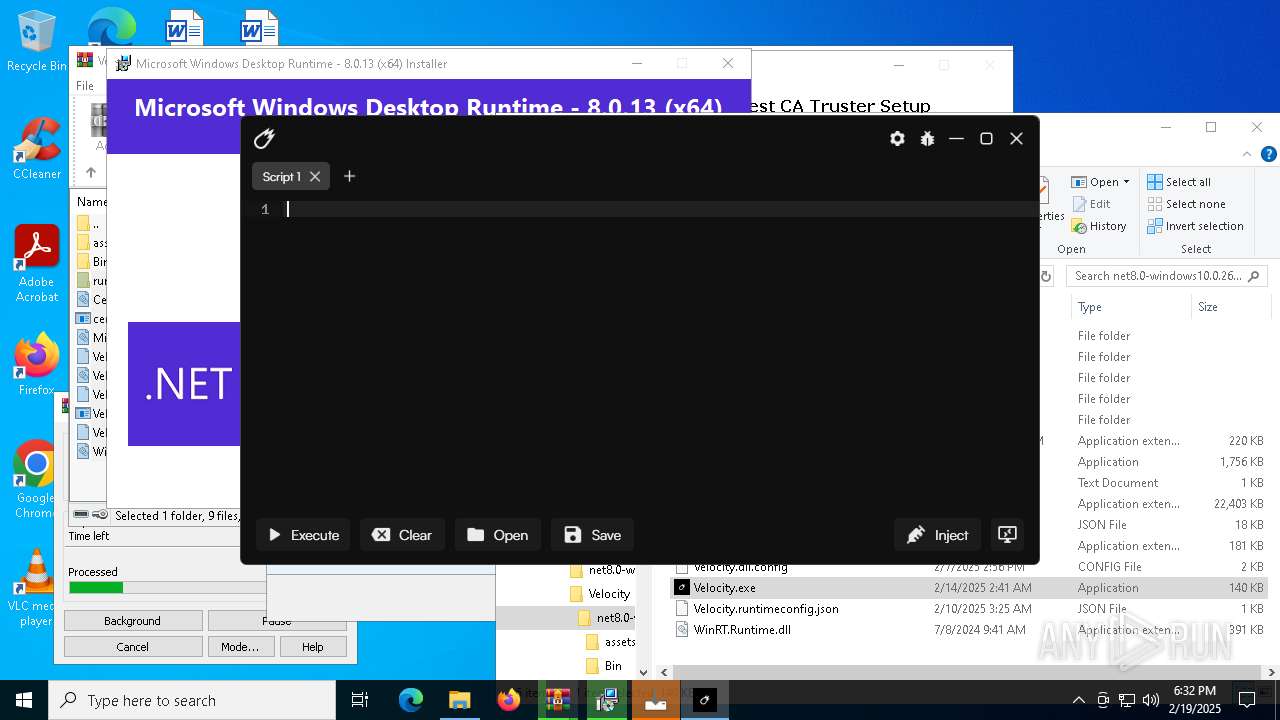Close the Script 1 tab
Image resolution: width=1280 pixels, height=720 pixels.
click(x=315, y=176)
